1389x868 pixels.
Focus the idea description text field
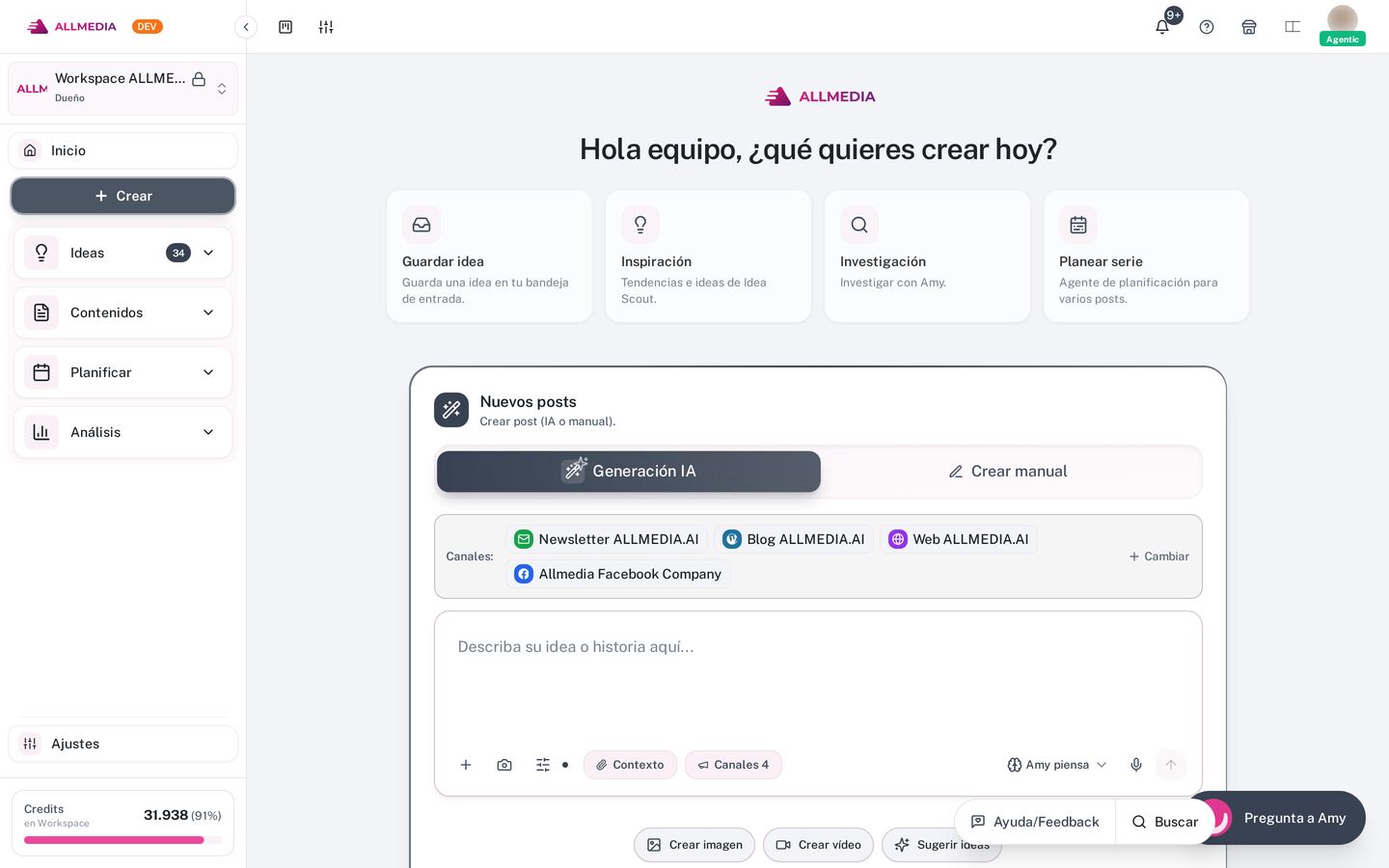click(818, 679)
